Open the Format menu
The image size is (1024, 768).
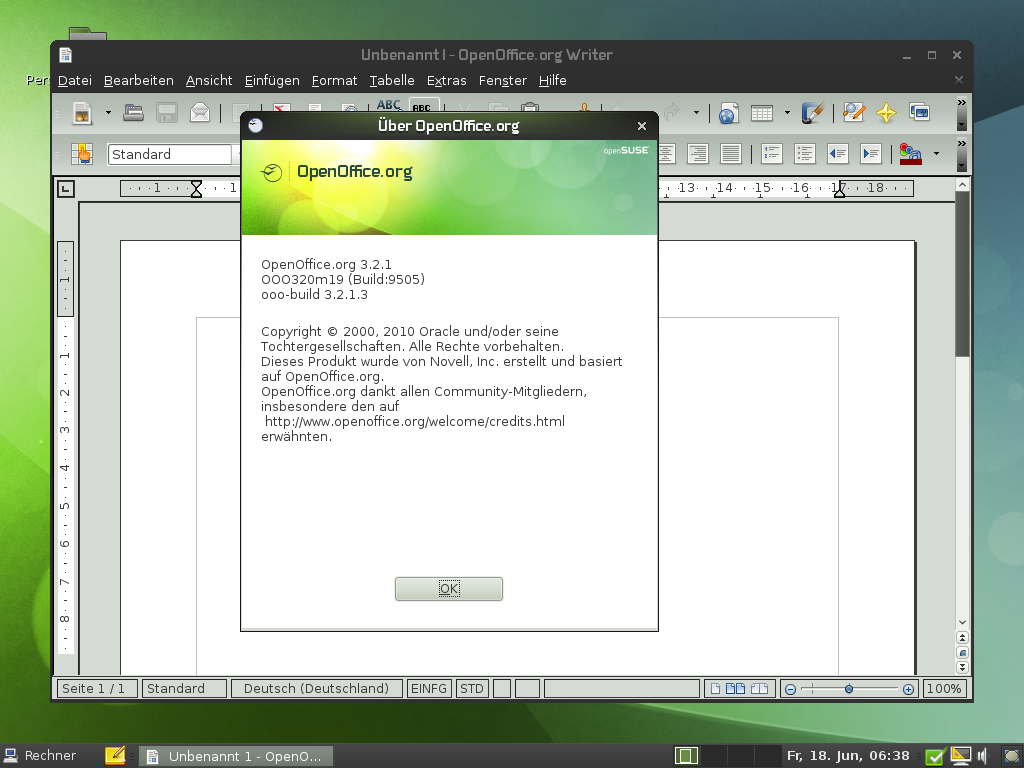point(334,81)
